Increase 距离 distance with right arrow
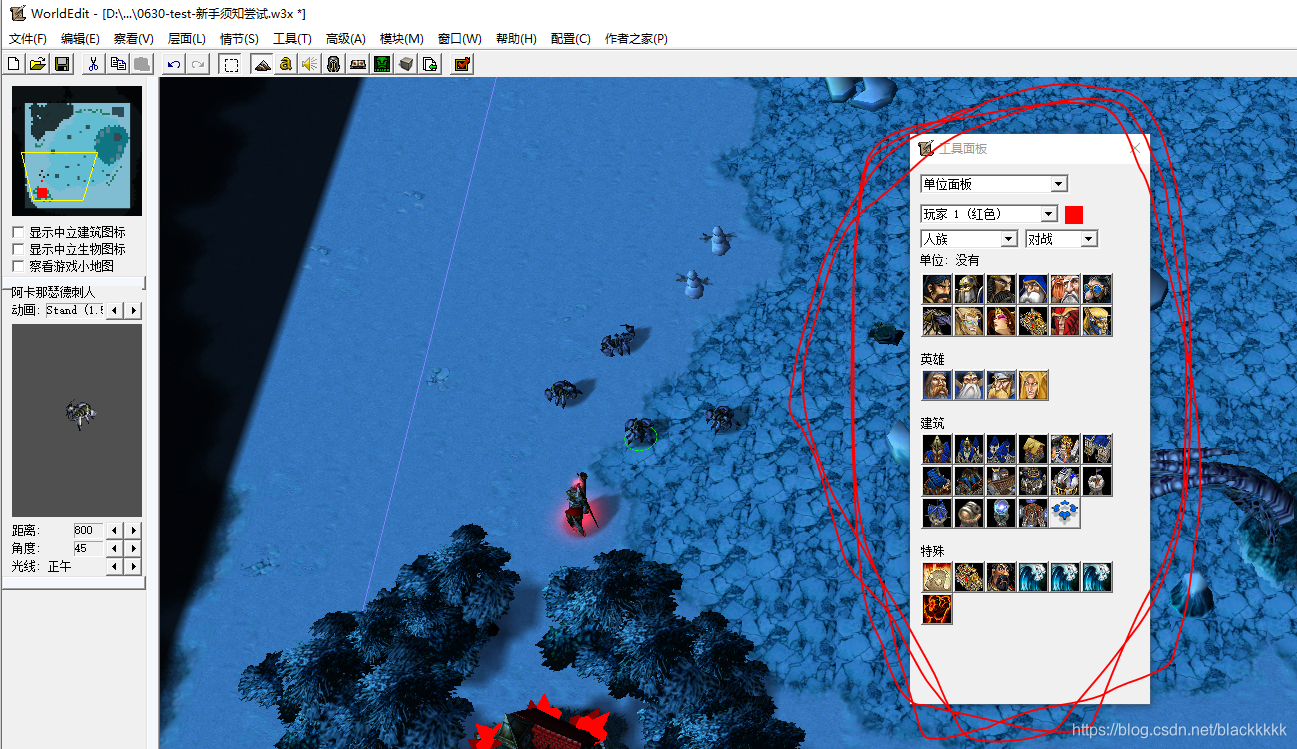This screenshot has width=1297, height=749. point(134,530)
